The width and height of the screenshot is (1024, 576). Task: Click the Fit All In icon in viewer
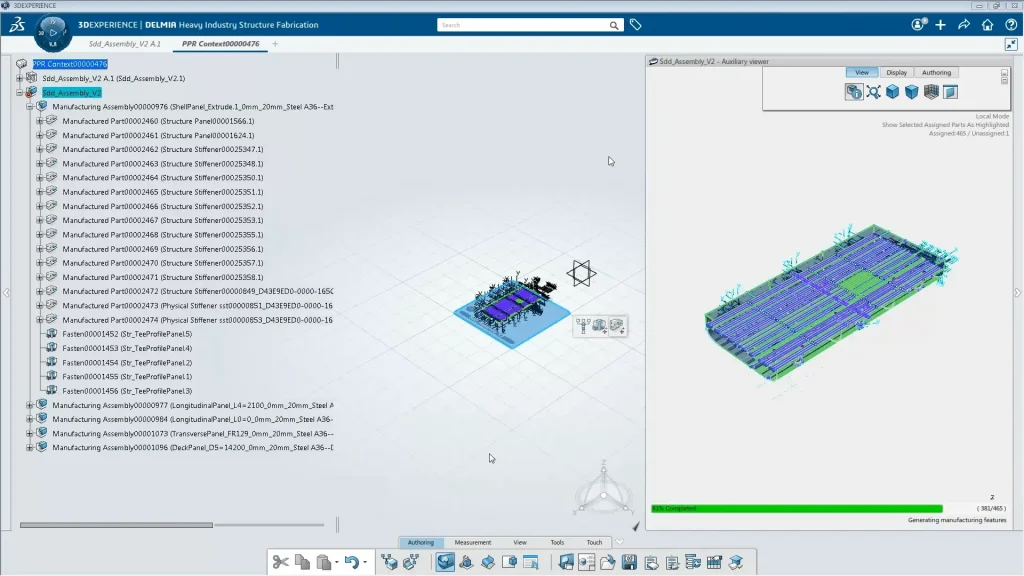(873, 92)
